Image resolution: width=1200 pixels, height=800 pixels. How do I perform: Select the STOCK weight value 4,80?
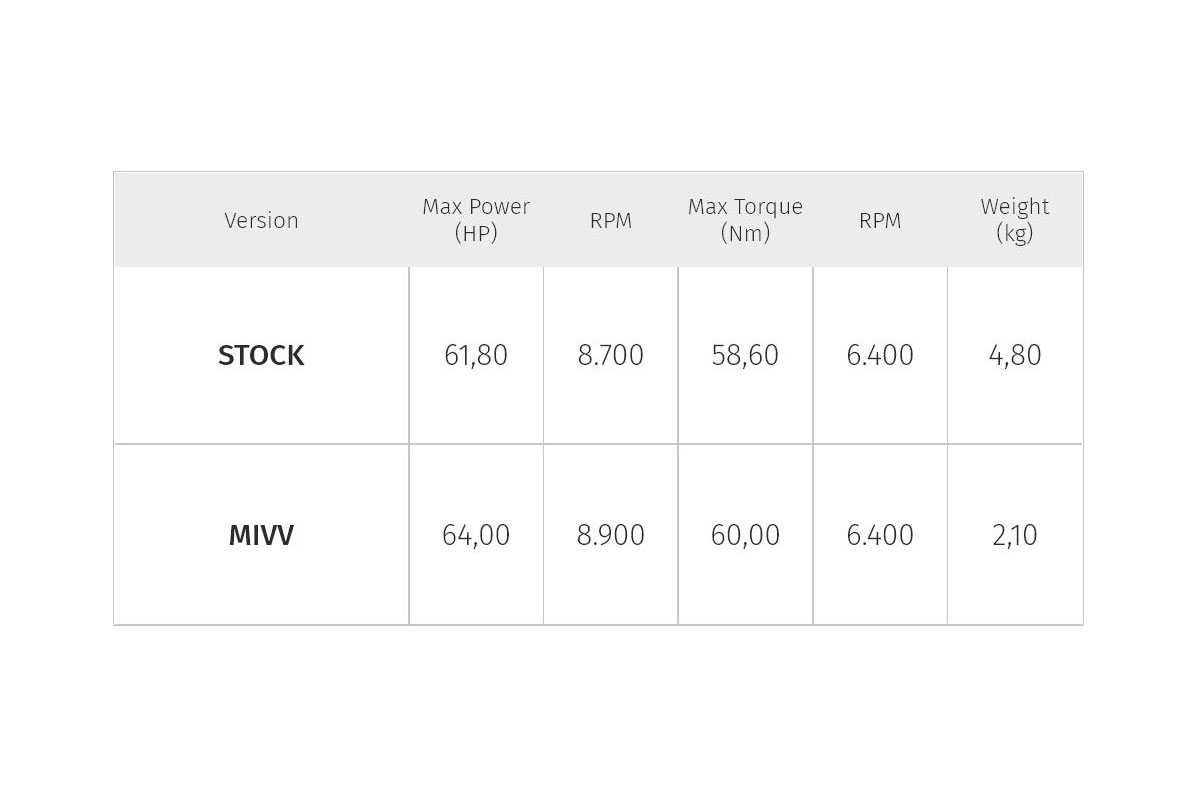[x=1015, y=356]
